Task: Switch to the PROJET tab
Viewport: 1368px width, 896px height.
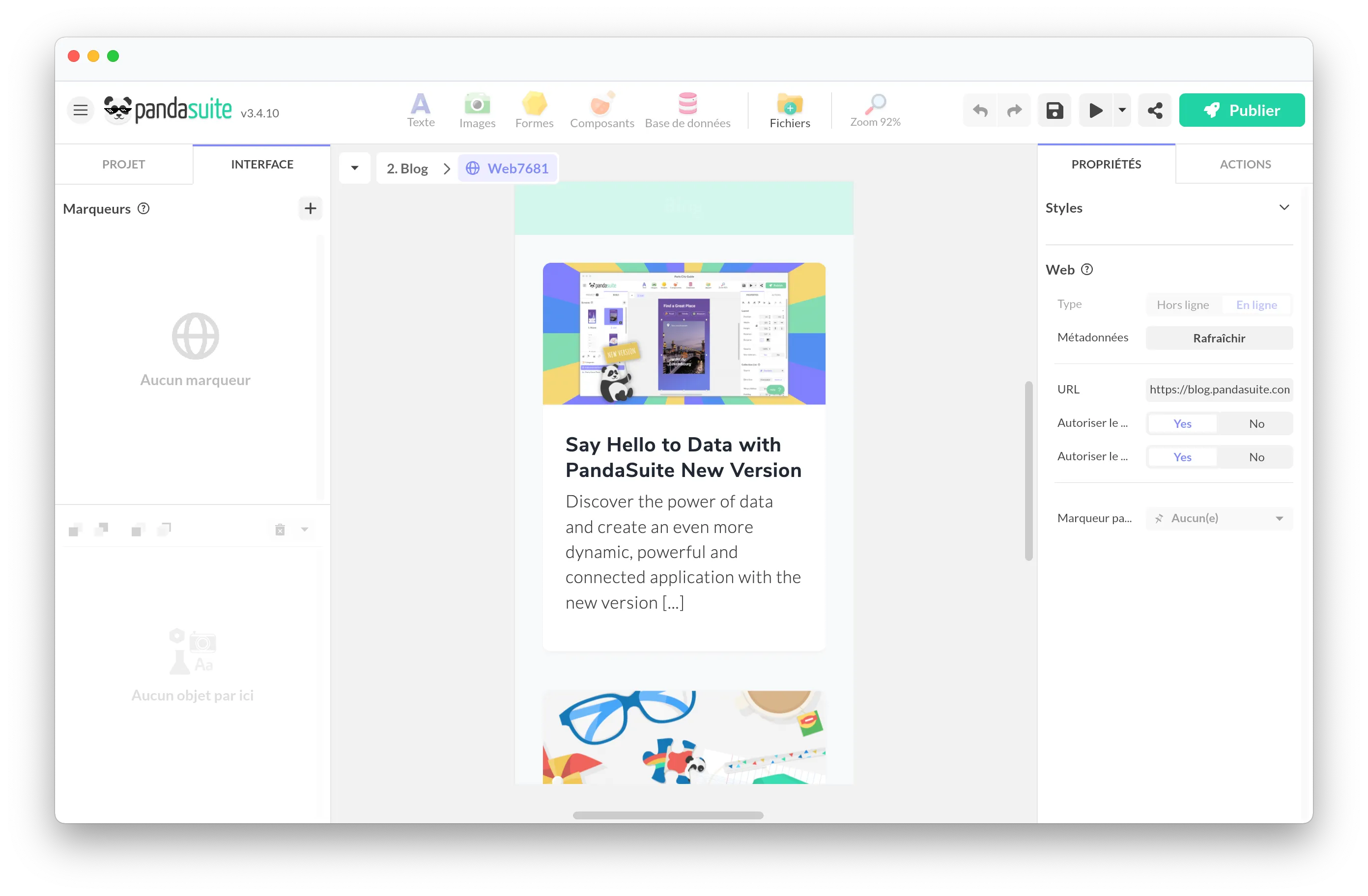Action: coord(123,165)
